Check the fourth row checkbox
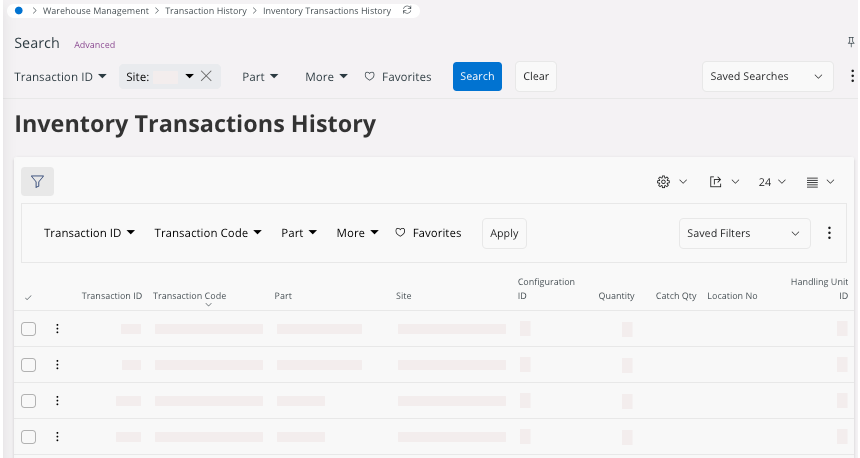 [x=29, y=437]
